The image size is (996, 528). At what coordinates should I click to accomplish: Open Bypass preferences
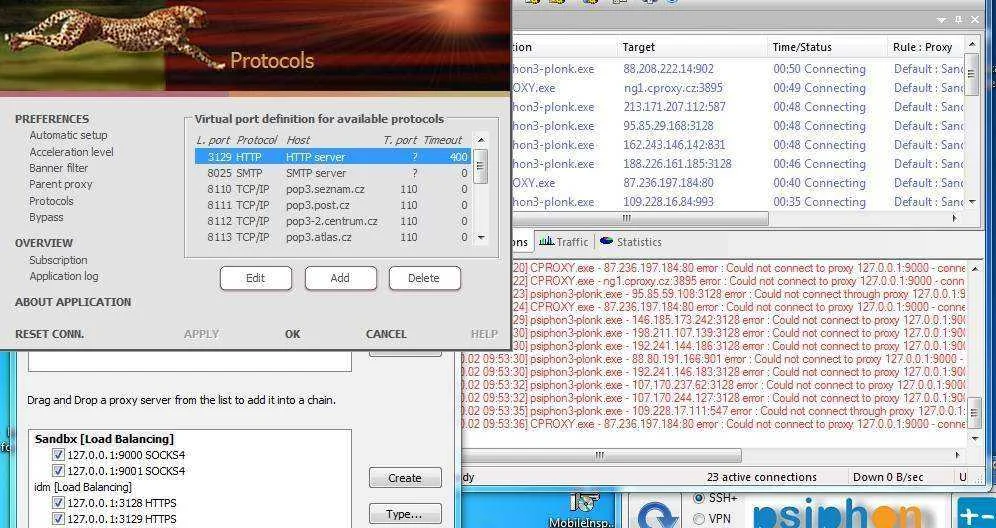(x=46, y=217)
